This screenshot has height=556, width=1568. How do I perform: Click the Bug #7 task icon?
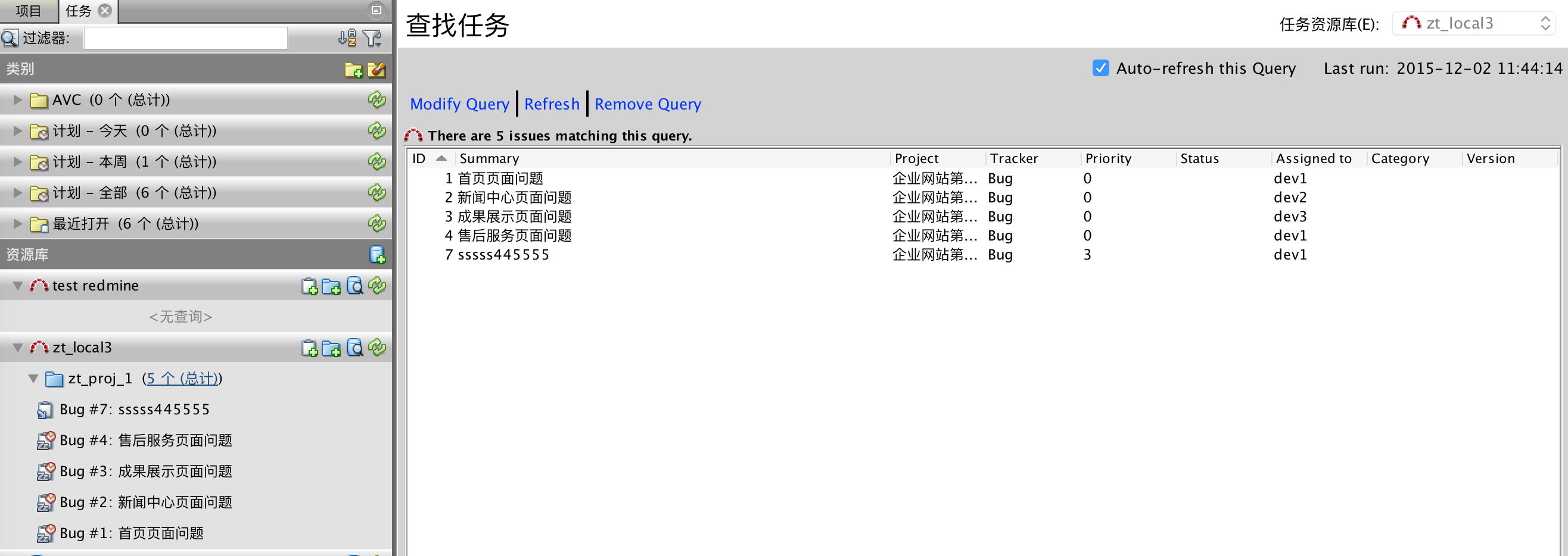[x=45, y=411]
